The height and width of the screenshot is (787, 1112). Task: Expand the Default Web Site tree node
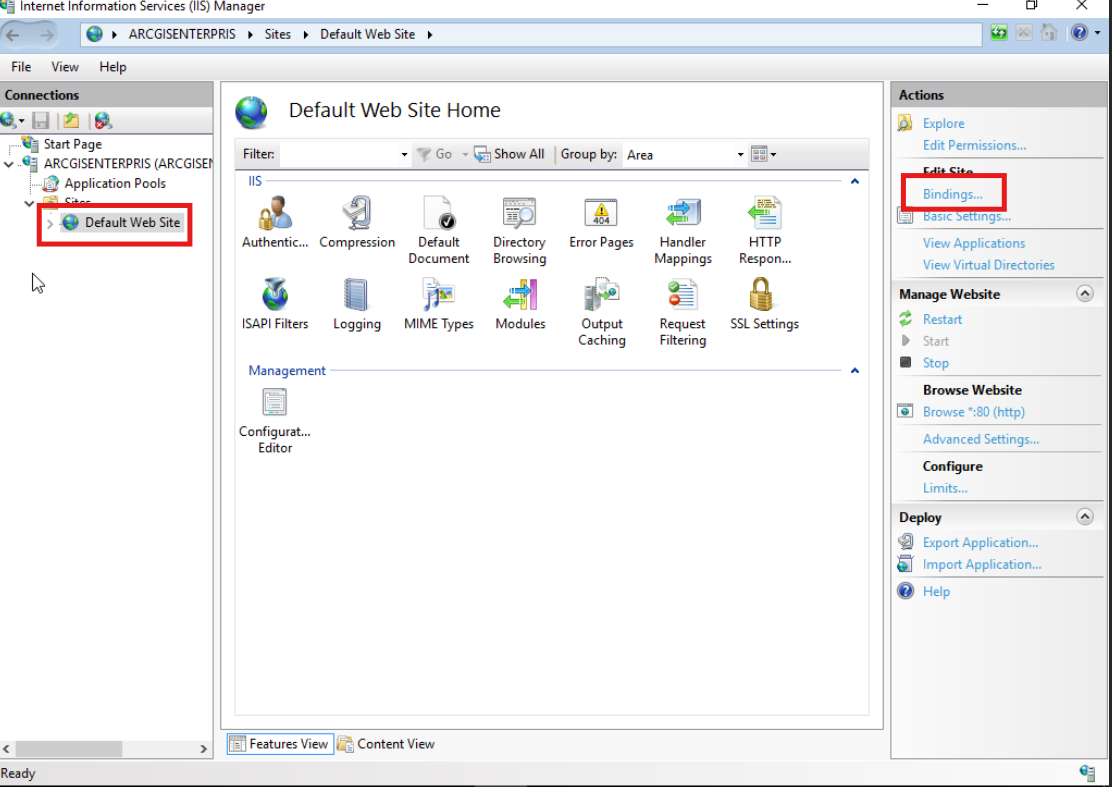click(x=50, y=223)
